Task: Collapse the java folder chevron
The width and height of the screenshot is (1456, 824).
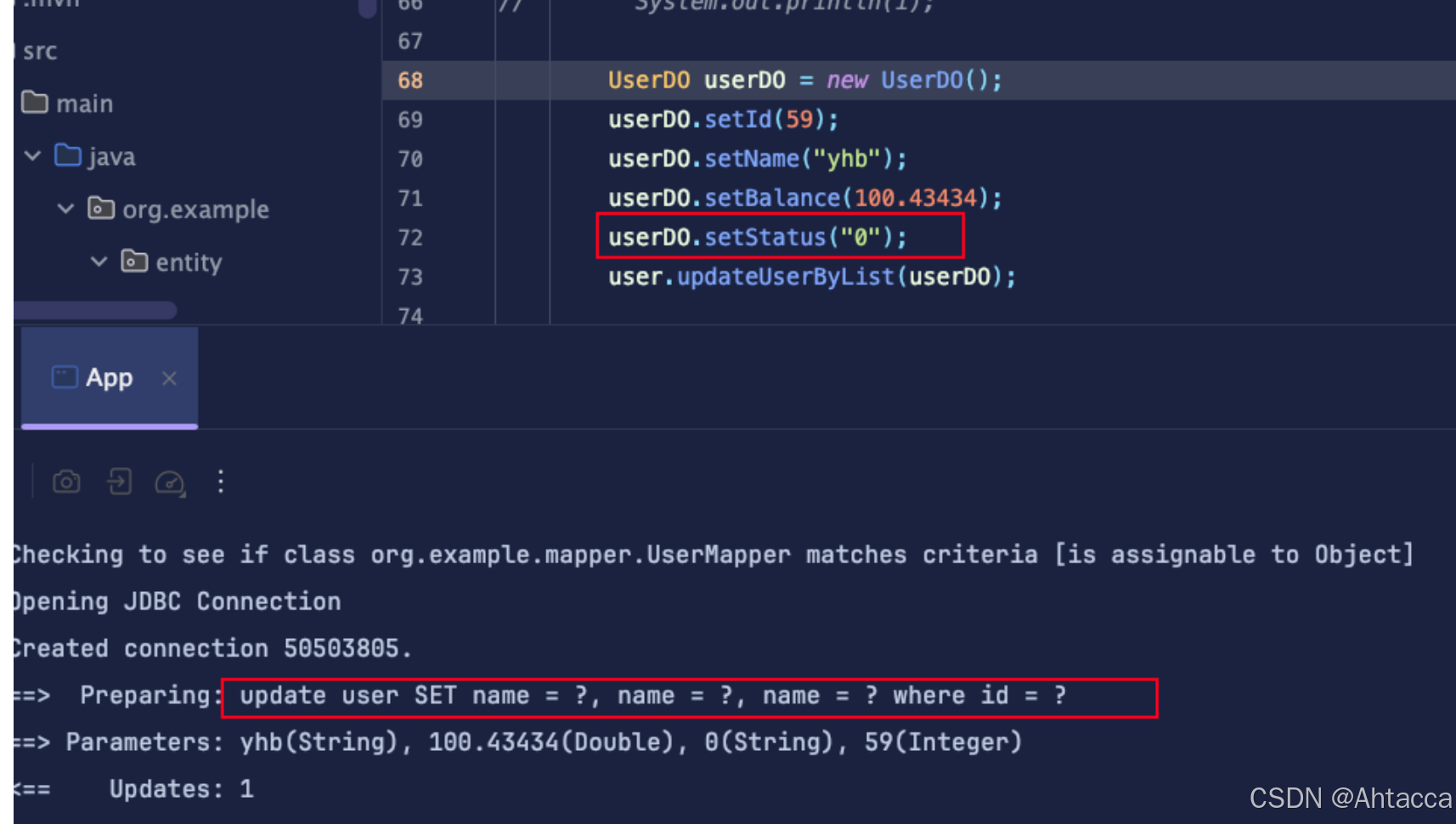Action: click(x=33, y=155)
